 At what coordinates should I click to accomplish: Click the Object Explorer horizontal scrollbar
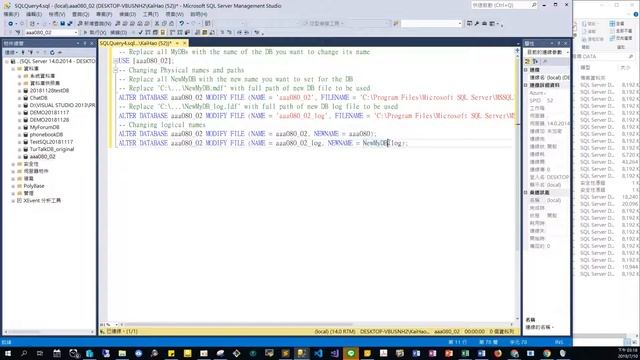[49, 332]
